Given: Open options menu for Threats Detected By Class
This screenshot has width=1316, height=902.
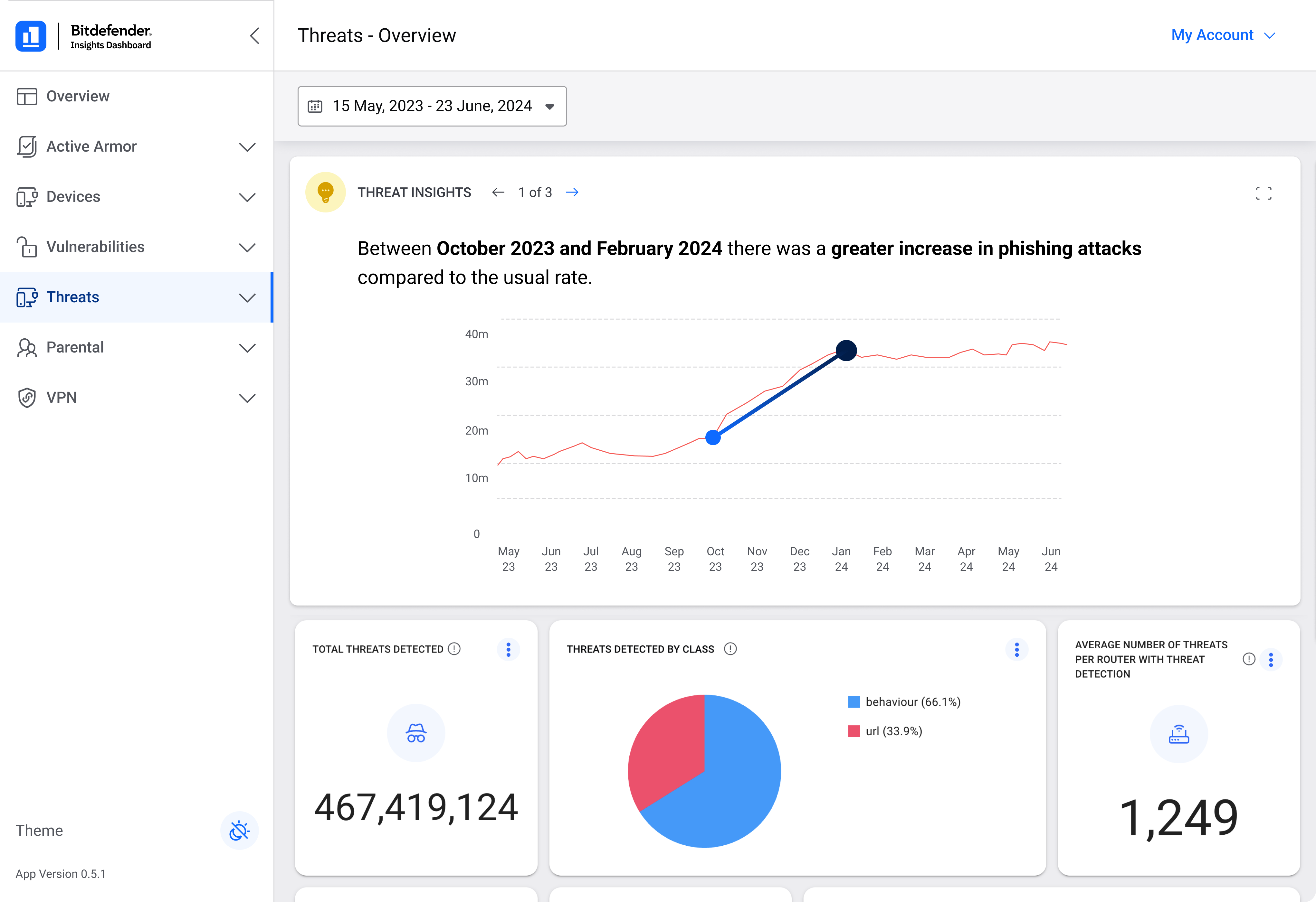Looking at the screenshot, I should (x=1017, y=650).
